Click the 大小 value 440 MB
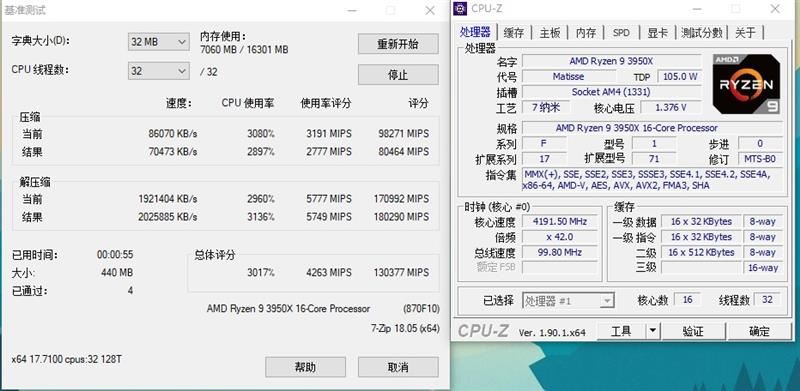 (x=117, y=273)
